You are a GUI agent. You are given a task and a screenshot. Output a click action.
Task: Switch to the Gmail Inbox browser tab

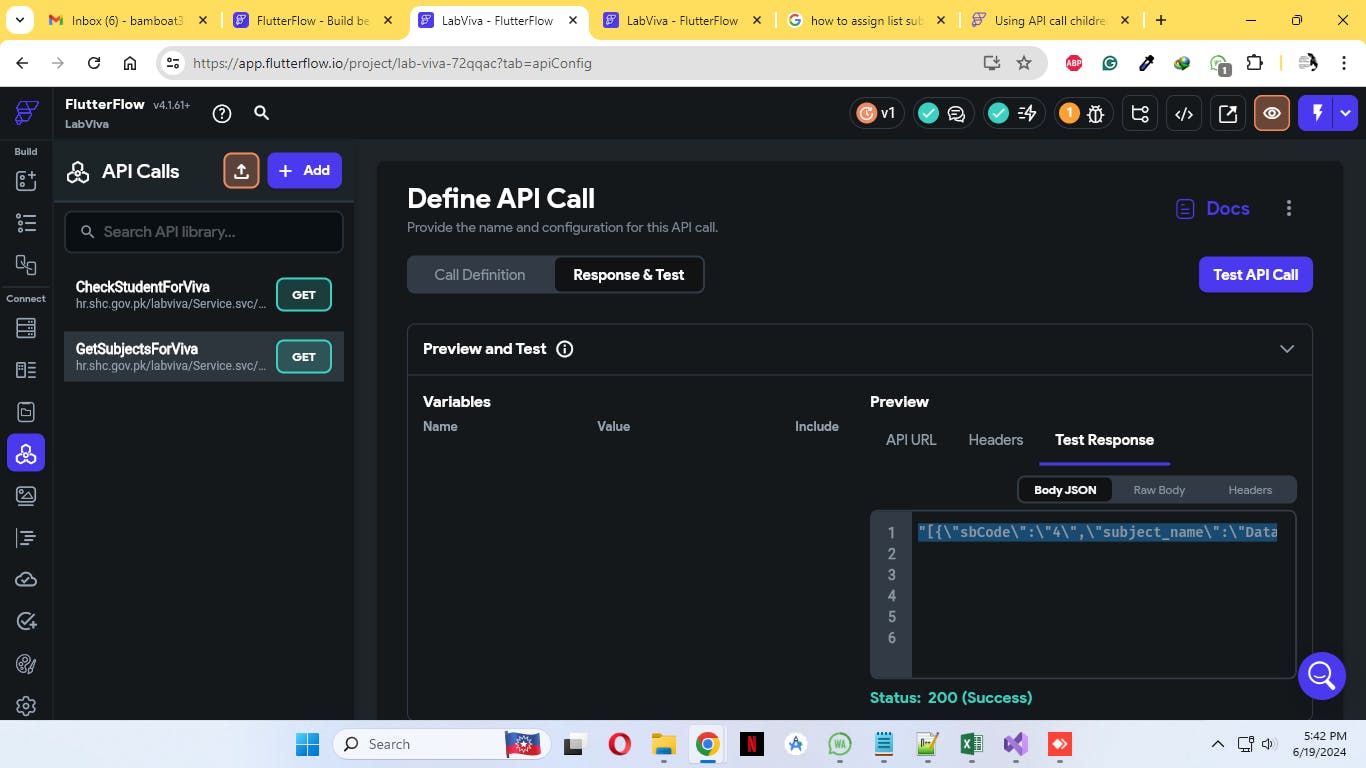[126, 20]
